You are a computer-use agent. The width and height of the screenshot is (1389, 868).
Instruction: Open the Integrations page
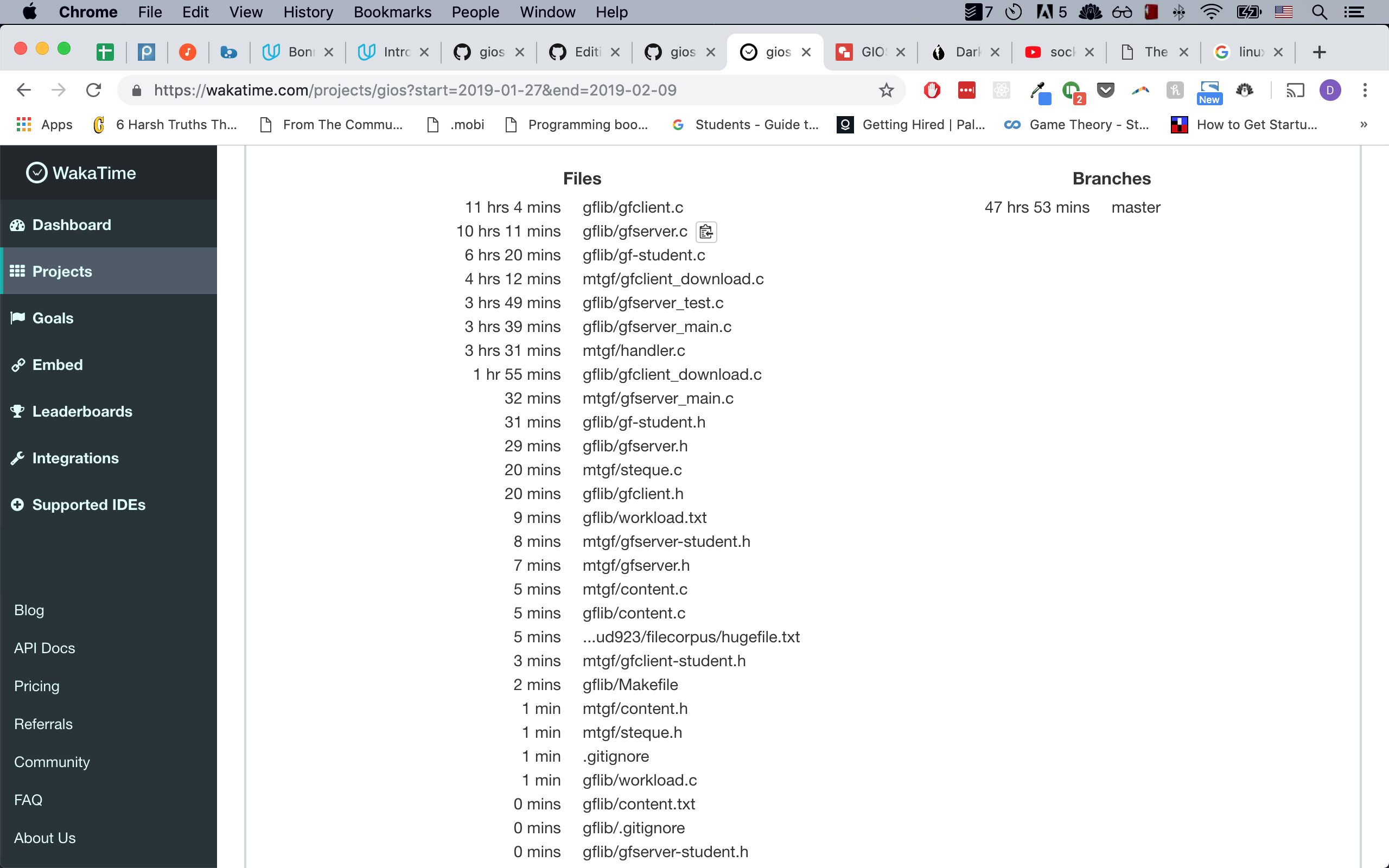75,458
